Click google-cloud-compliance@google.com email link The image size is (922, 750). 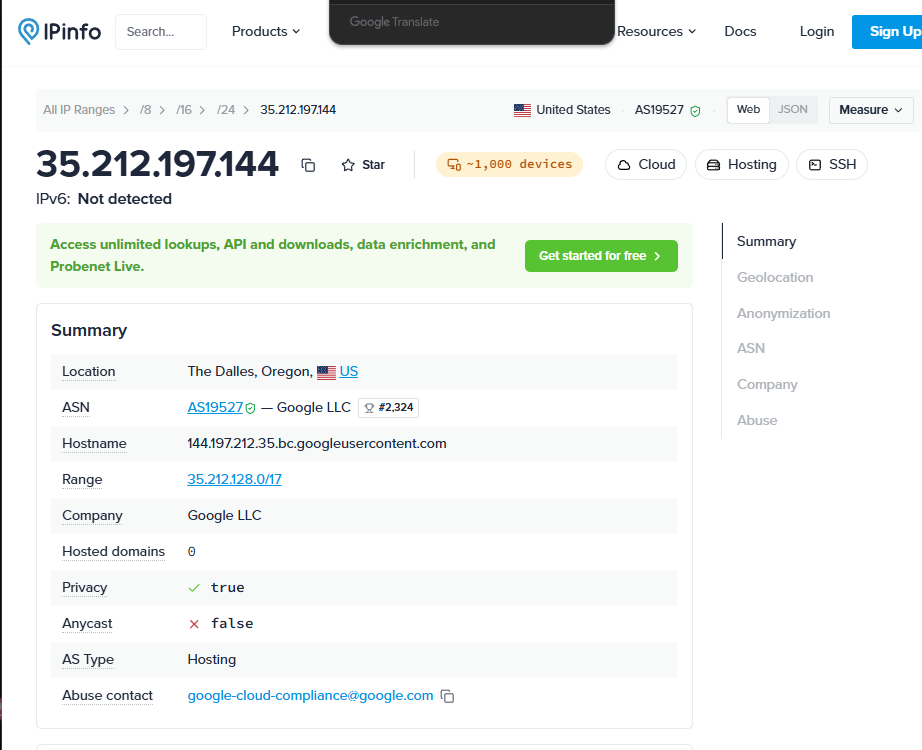[x=310, y=696]
